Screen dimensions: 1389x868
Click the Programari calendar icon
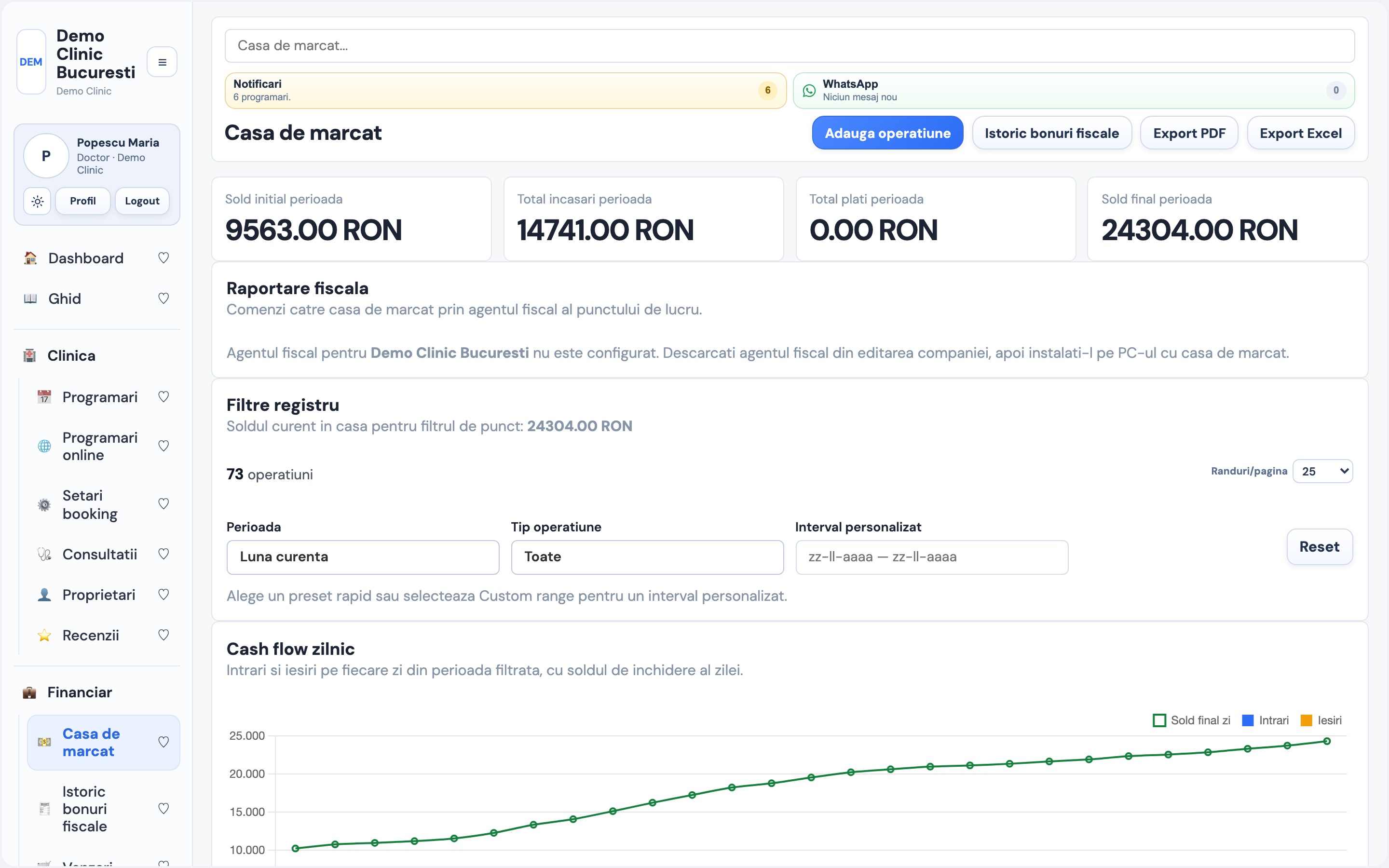pos(44,397)
